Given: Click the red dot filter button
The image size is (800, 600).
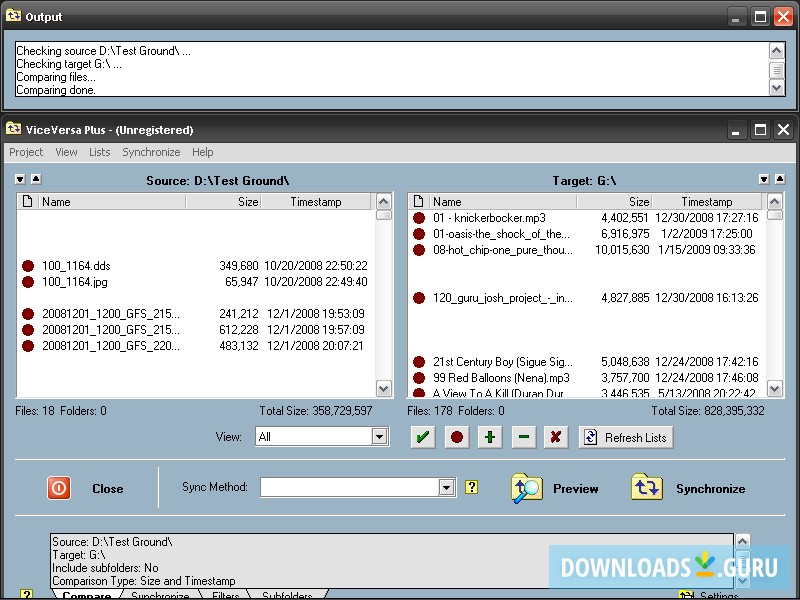Looking at the screenshot, I should [x=457, y=437].
